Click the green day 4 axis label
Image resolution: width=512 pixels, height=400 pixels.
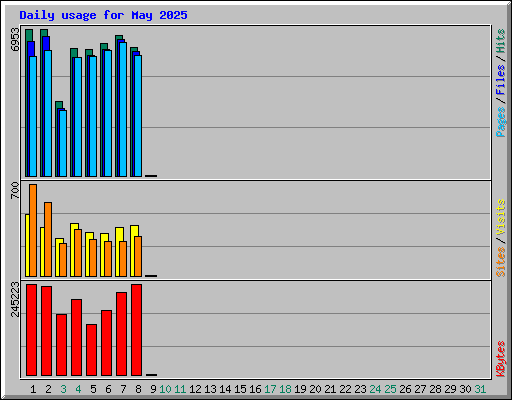(x=78, y=389)
